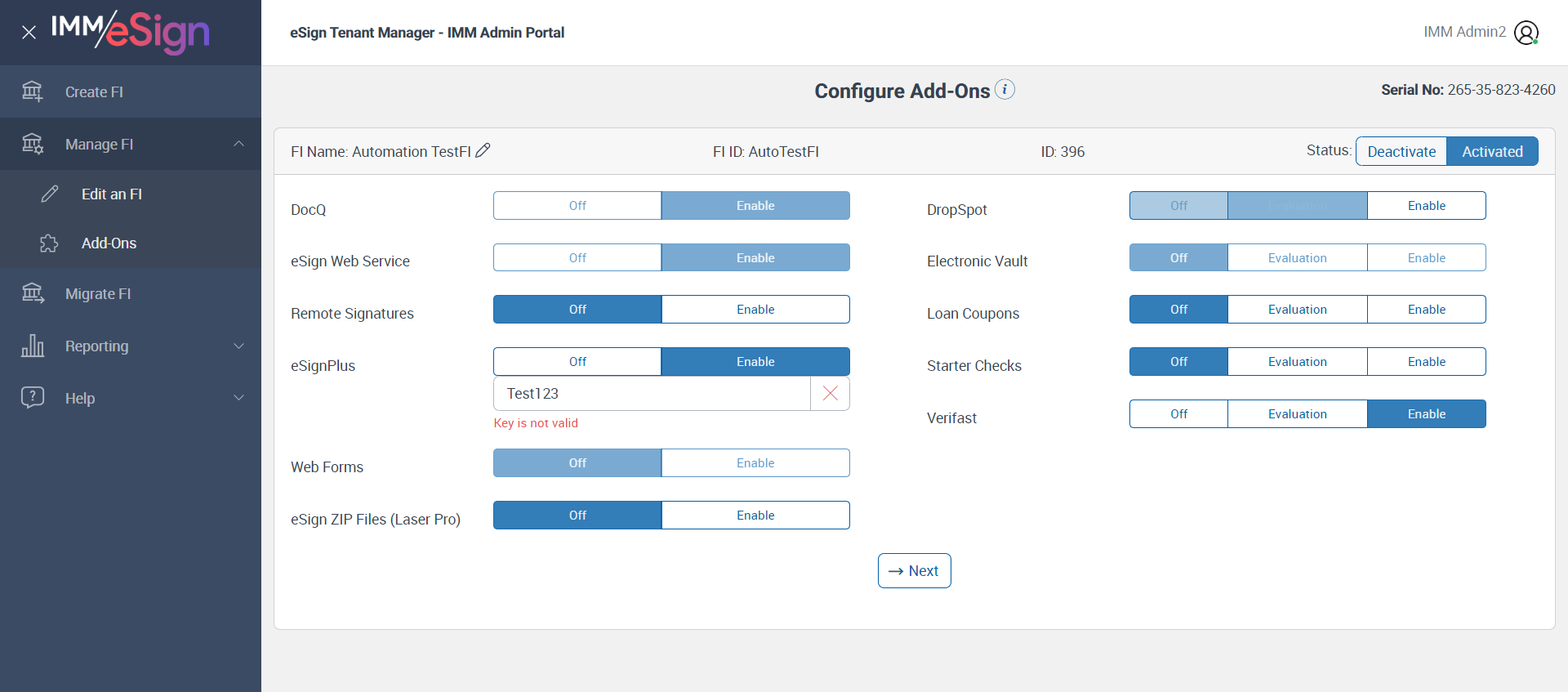Screen dimensions: 1568x692
Task: Click the Add-Ons puzzle piece icon
Action: 49,243
